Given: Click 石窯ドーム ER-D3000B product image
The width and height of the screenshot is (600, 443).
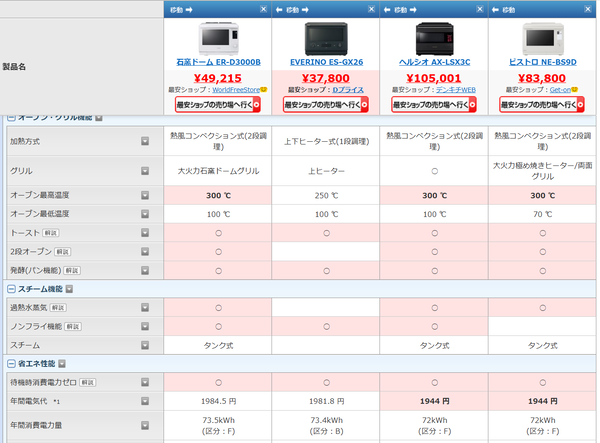Looking at the screenshot, I should coord(218,39).
